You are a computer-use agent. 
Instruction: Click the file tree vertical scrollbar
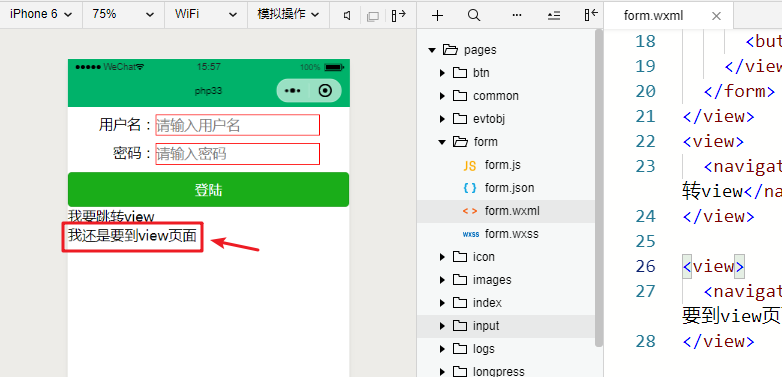599,188
